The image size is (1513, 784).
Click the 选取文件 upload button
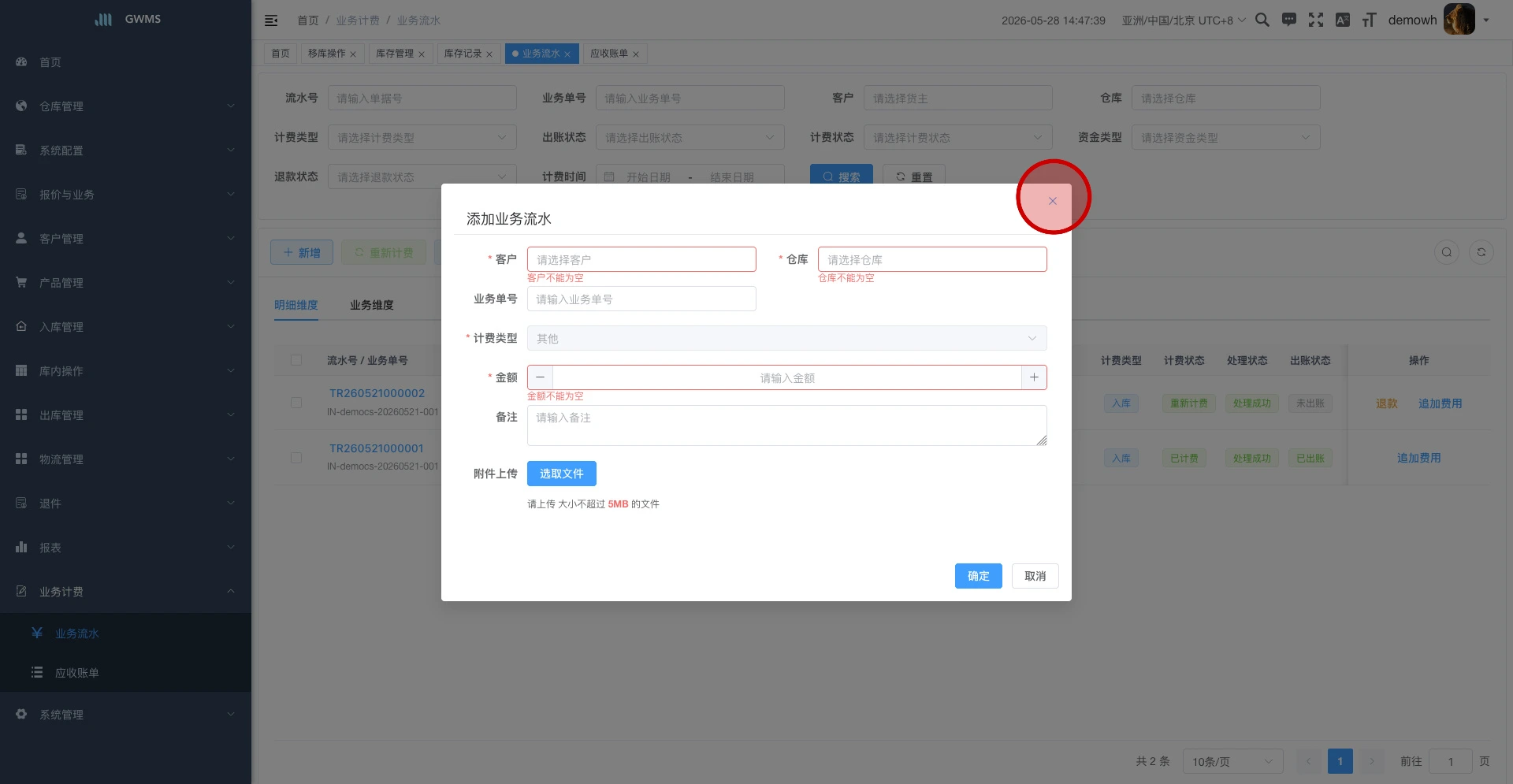[562, 474]
